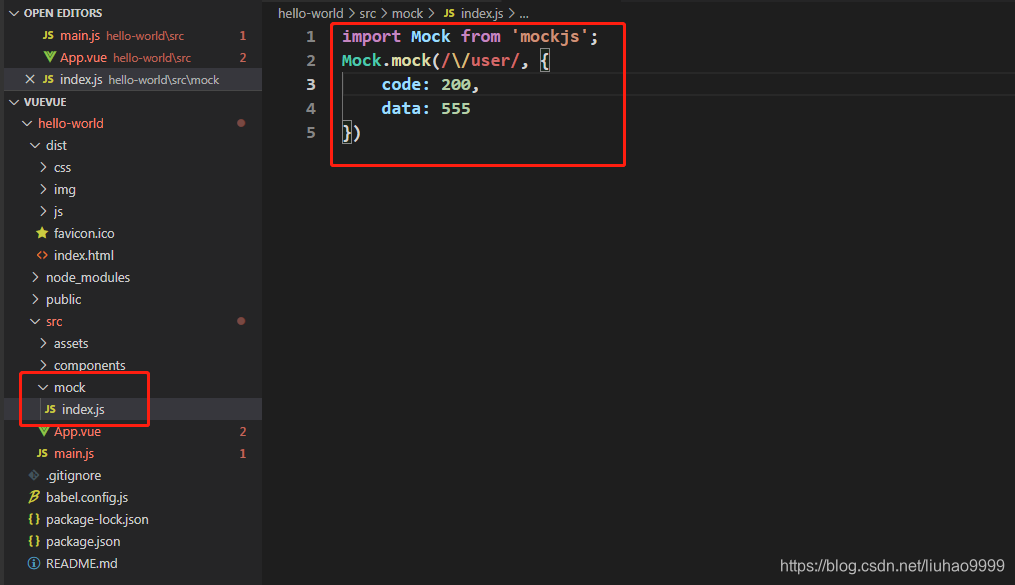The image size is (1015, 585).
Task: Collapse the hello-world folder
Action: [x=27, y=123]
